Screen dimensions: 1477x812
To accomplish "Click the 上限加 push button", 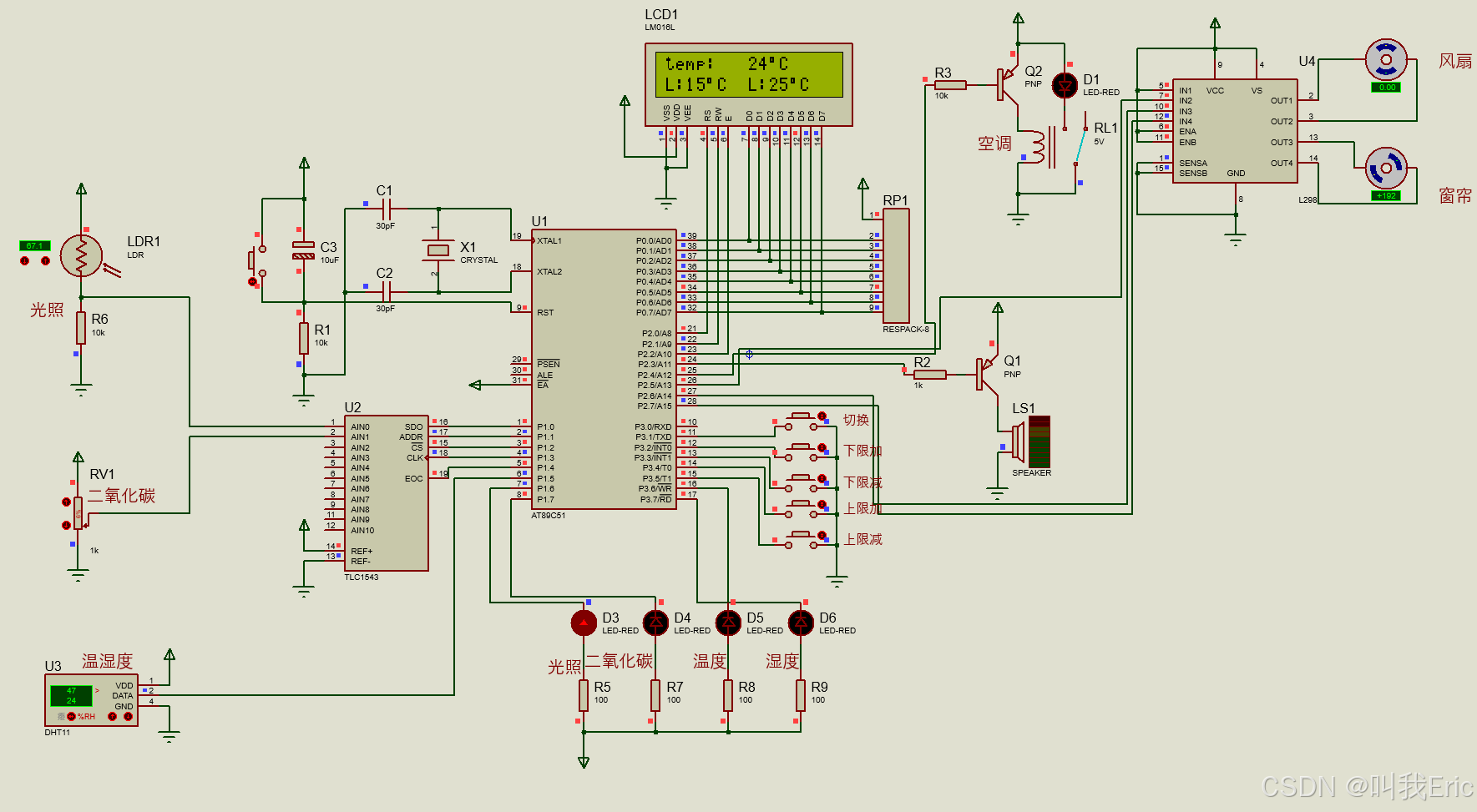I will pyautogui.click(x=802, y=509).
